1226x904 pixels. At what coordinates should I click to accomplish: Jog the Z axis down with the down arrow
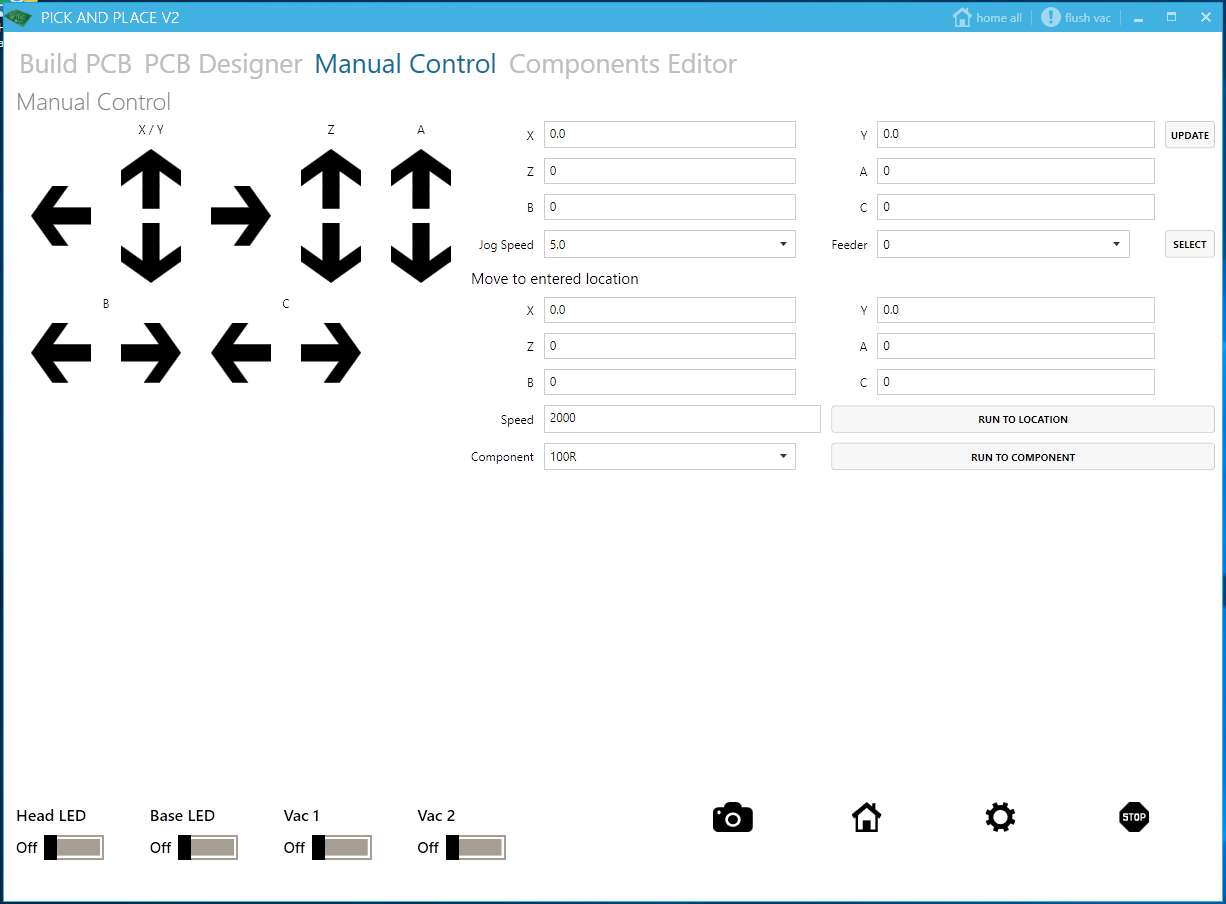tap(331, 255)
